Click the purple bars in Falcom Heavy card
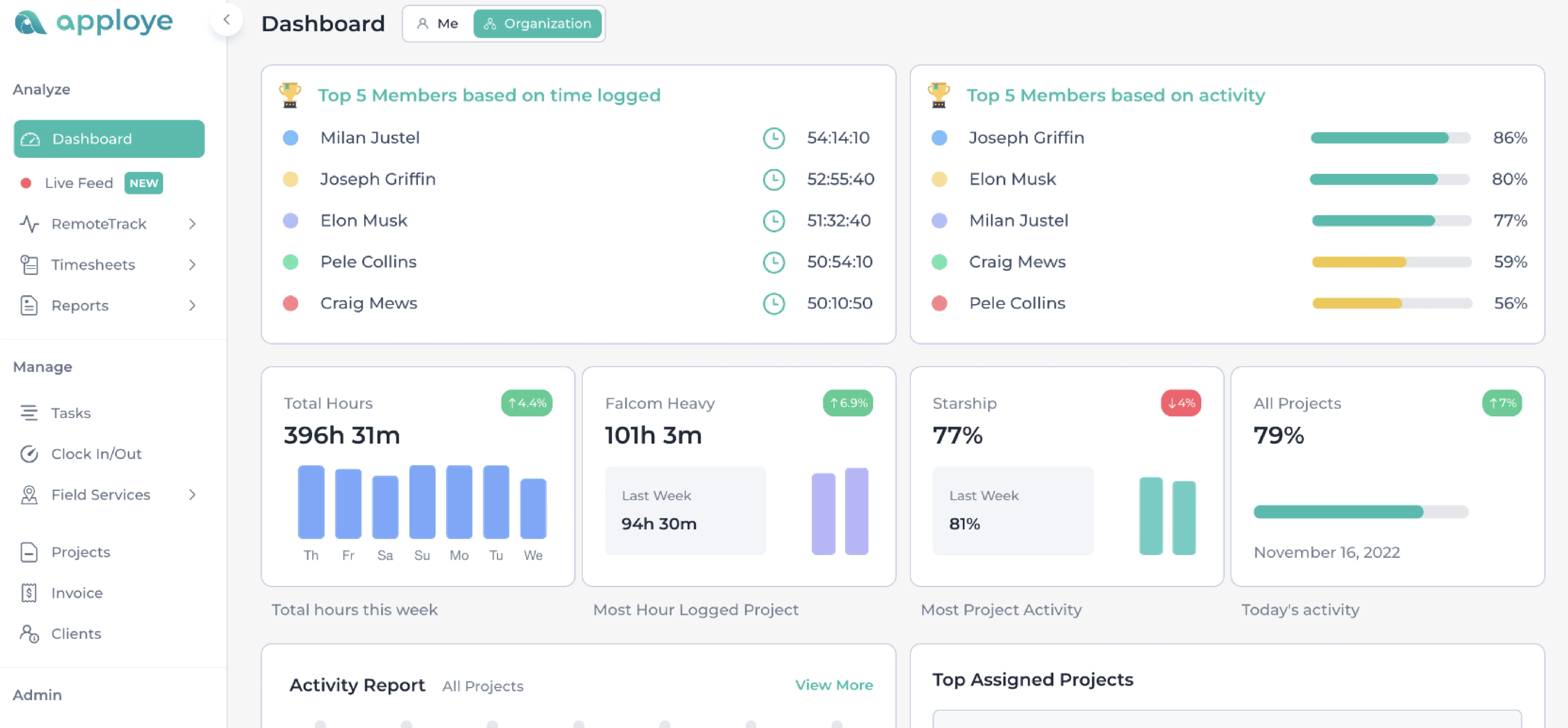The width and height of the screenshot is (1568, 728). pos(840,511)
